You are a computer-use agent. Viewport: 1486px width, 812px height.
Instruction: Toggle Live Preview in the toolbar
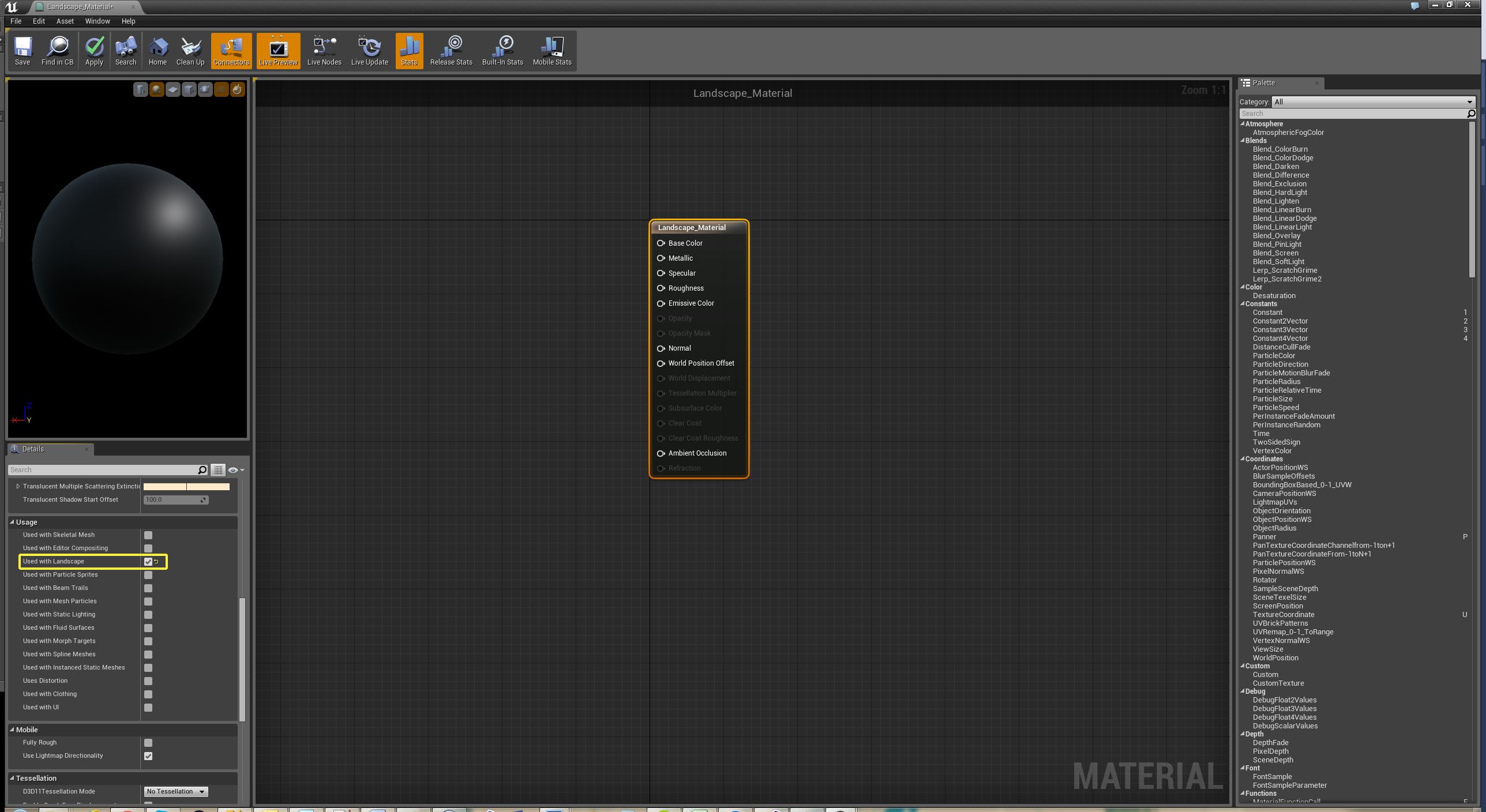(x=278, y=50)
